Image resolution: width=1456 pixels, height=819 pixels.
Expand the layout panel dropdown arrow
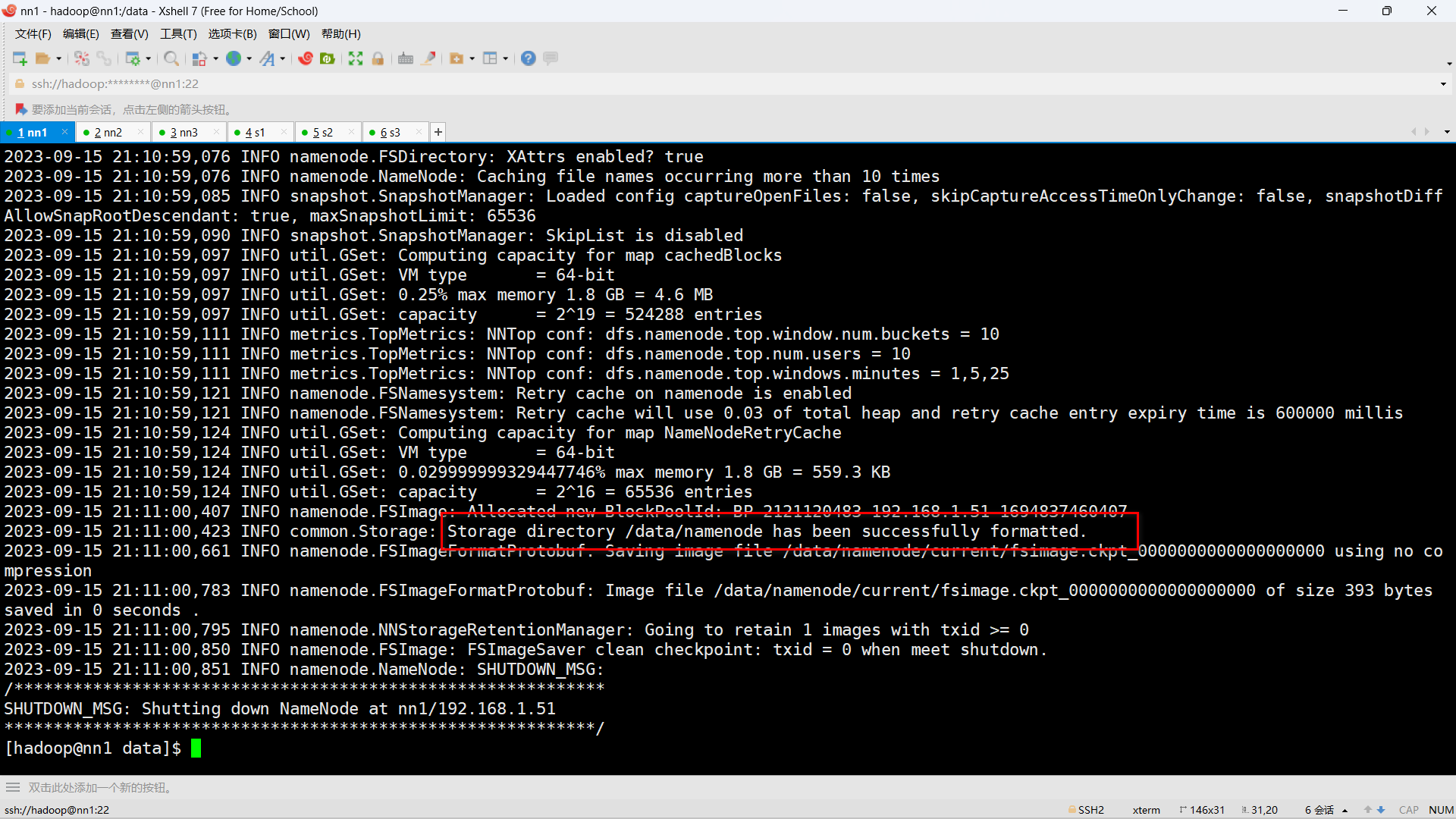point(505,58)
